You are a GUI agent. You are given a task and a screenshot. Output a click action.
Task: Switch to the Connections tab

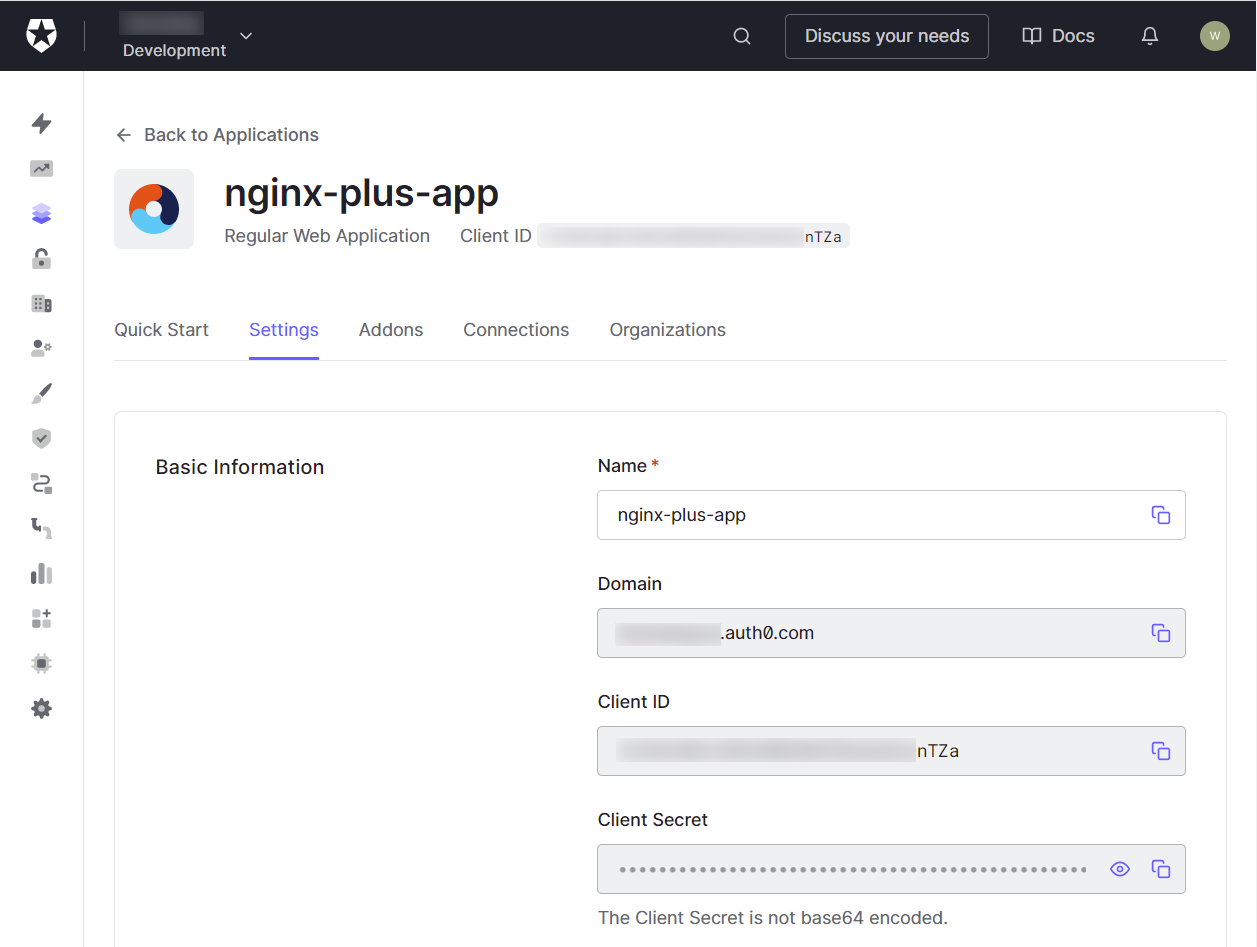click(516, 329)
